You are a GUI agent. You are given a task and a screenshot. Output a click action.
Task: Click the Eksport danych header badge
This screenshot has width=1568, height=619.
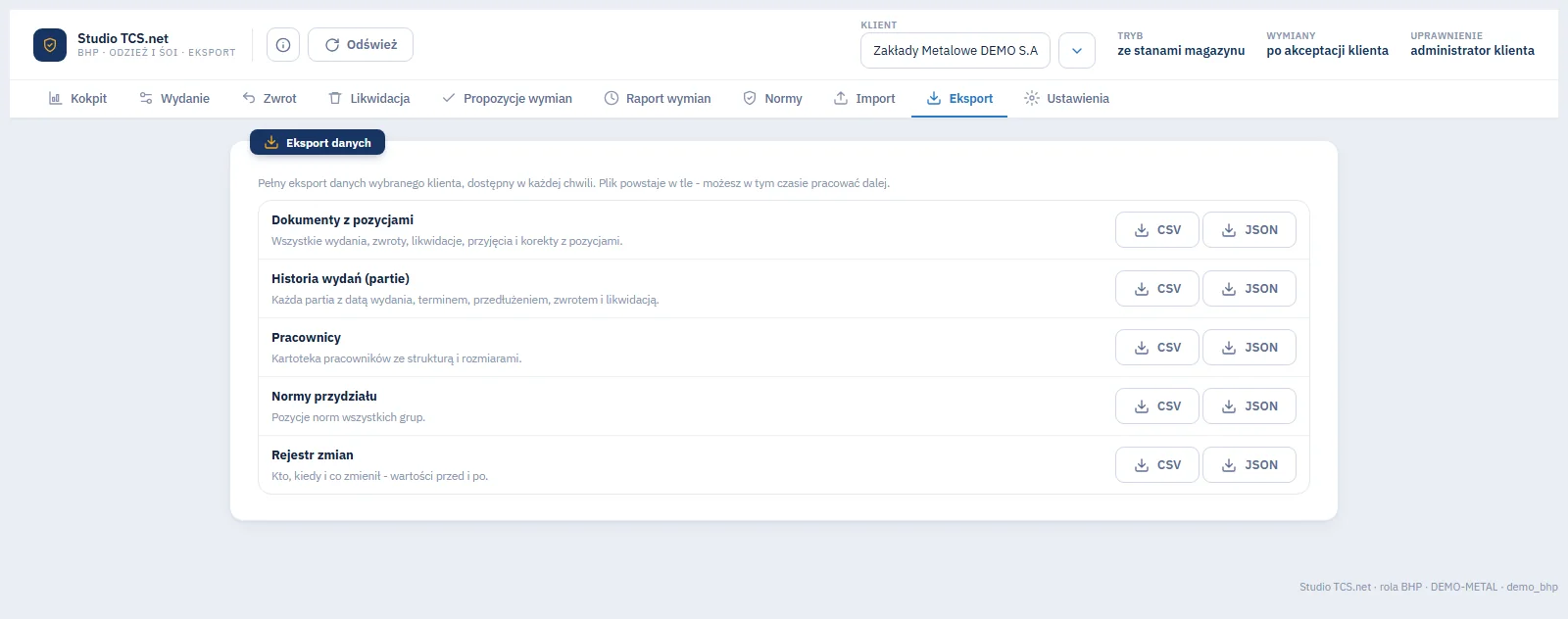[318, 143]
